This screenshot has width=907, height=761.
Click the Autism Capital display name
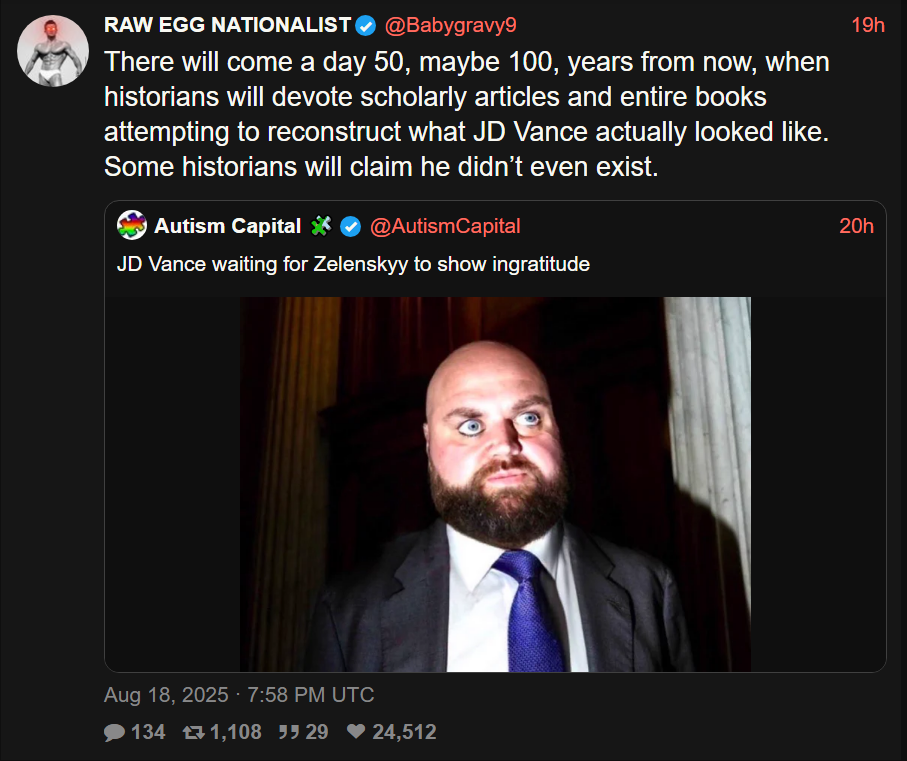[227, 226]
